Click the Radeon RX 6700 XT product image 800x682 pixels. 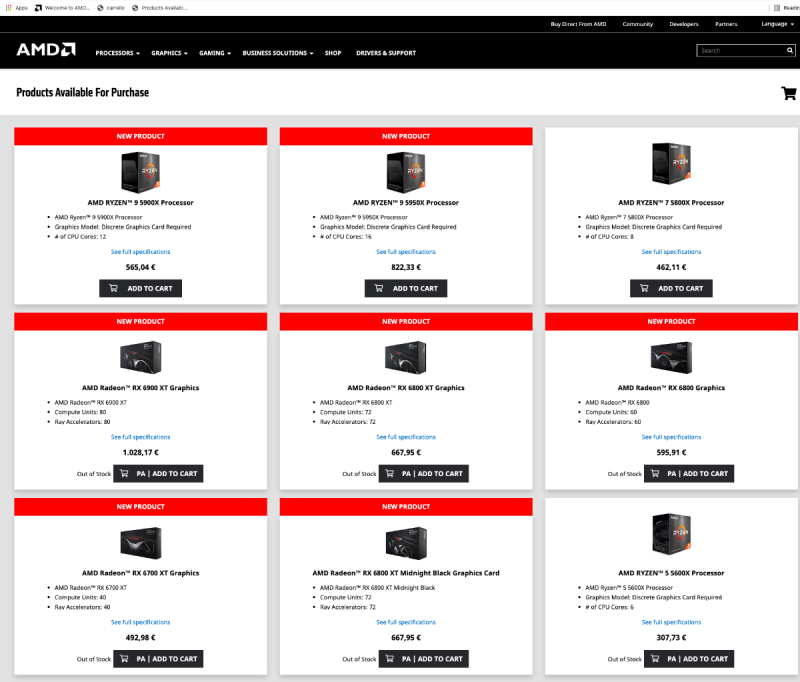tap(140, 543)
